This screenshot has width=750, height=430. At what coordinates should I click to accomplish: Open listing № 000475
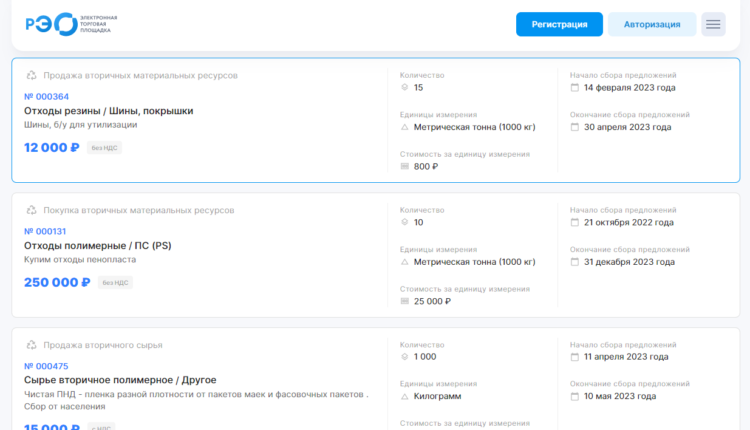coord(46,366)
